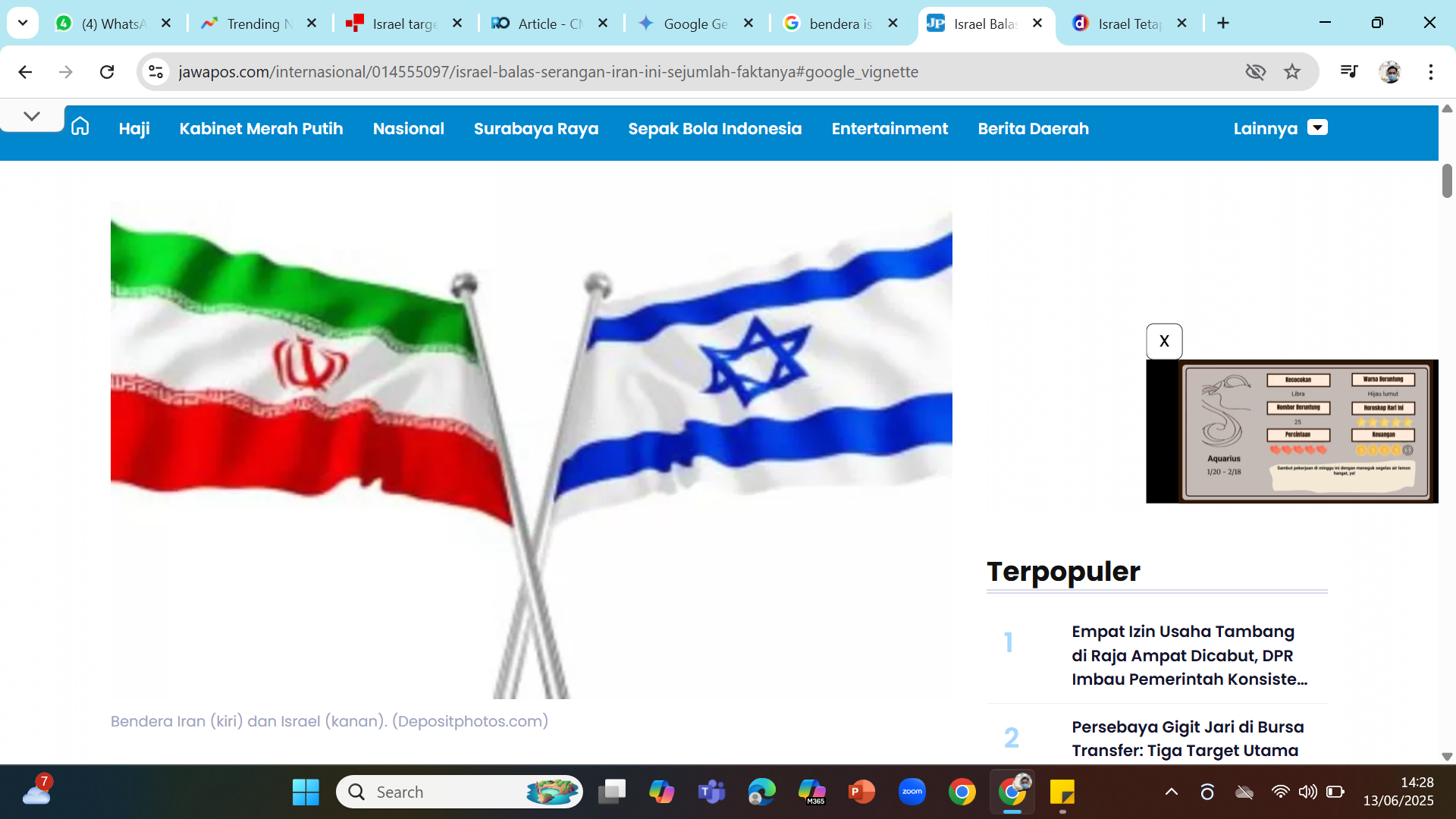Open battery status in tray
Screen dimensions: 1456x819
click(x=1335, y=792)
